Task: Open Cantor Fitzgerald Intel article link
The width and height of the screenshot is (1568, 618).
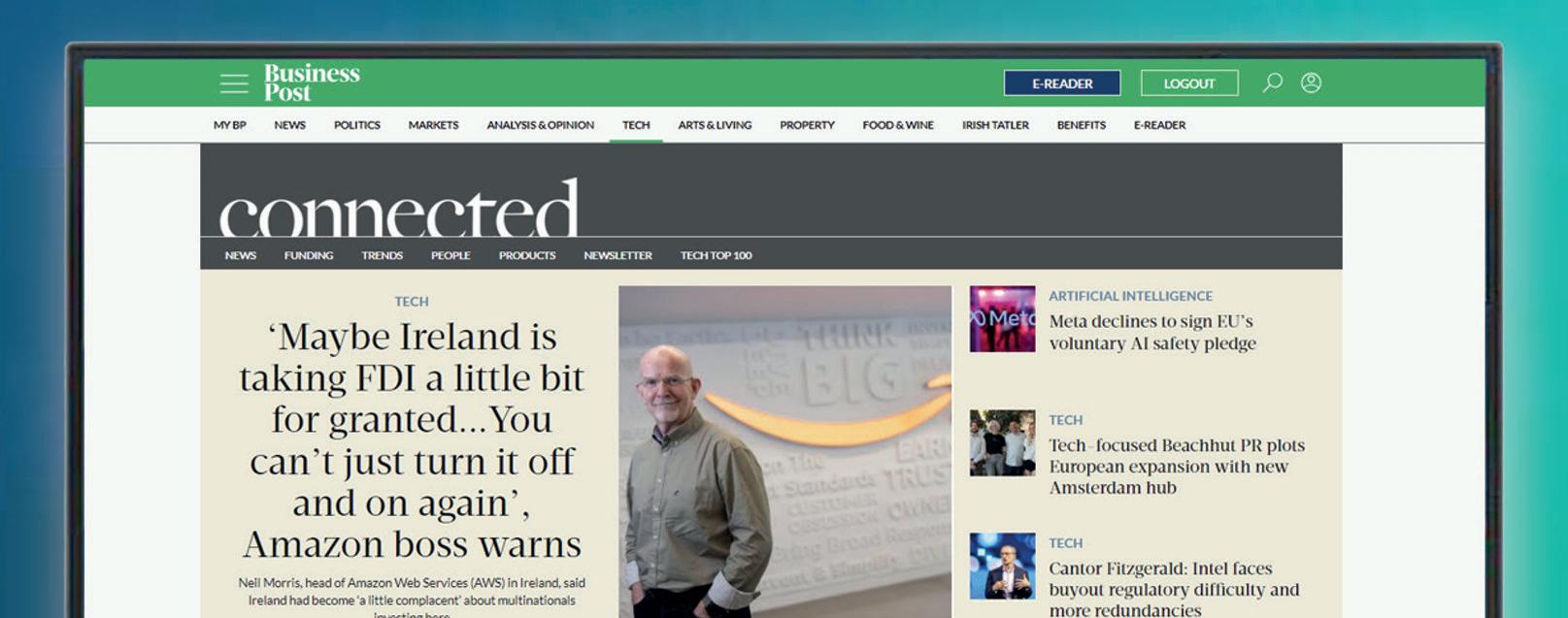Action: click(1174, 590)
